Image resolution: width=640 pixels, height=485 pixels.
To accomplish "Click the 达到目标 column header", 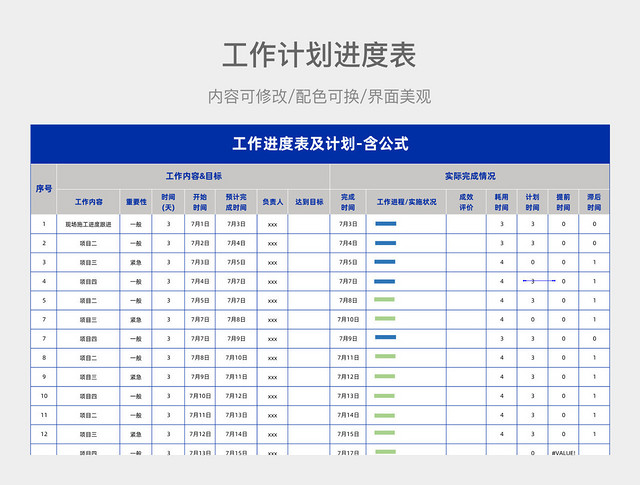I will point(309,202).
